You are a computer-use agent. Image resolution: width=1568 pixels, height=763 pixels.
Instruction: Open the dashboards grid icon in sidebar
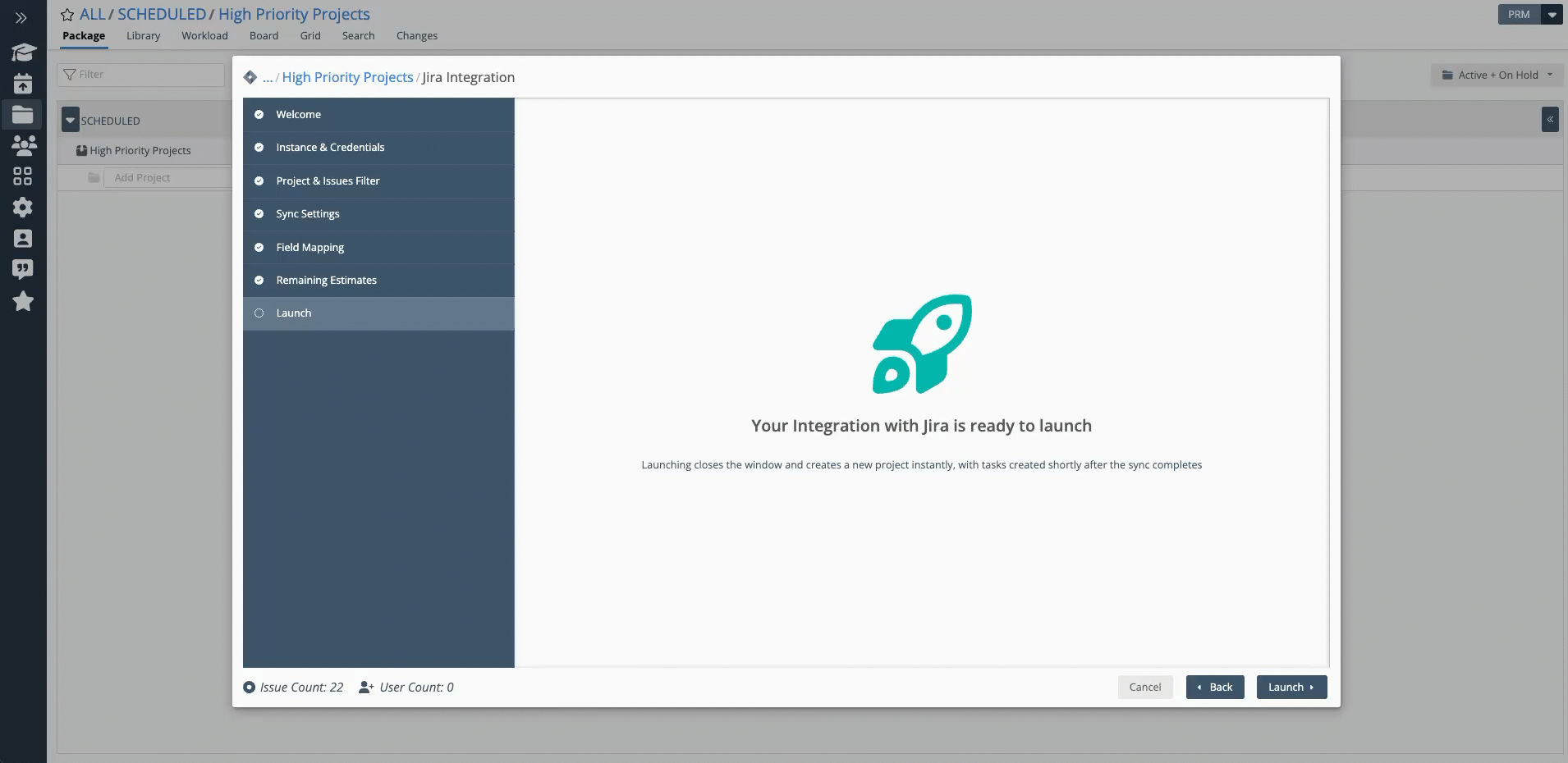pyautogui.click(x=23, y=176)
